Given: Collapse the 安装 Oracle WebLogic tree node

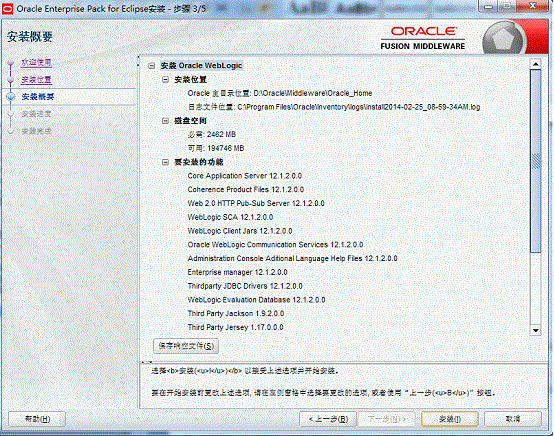Looking at the screenshot, I should coord(152,66).
